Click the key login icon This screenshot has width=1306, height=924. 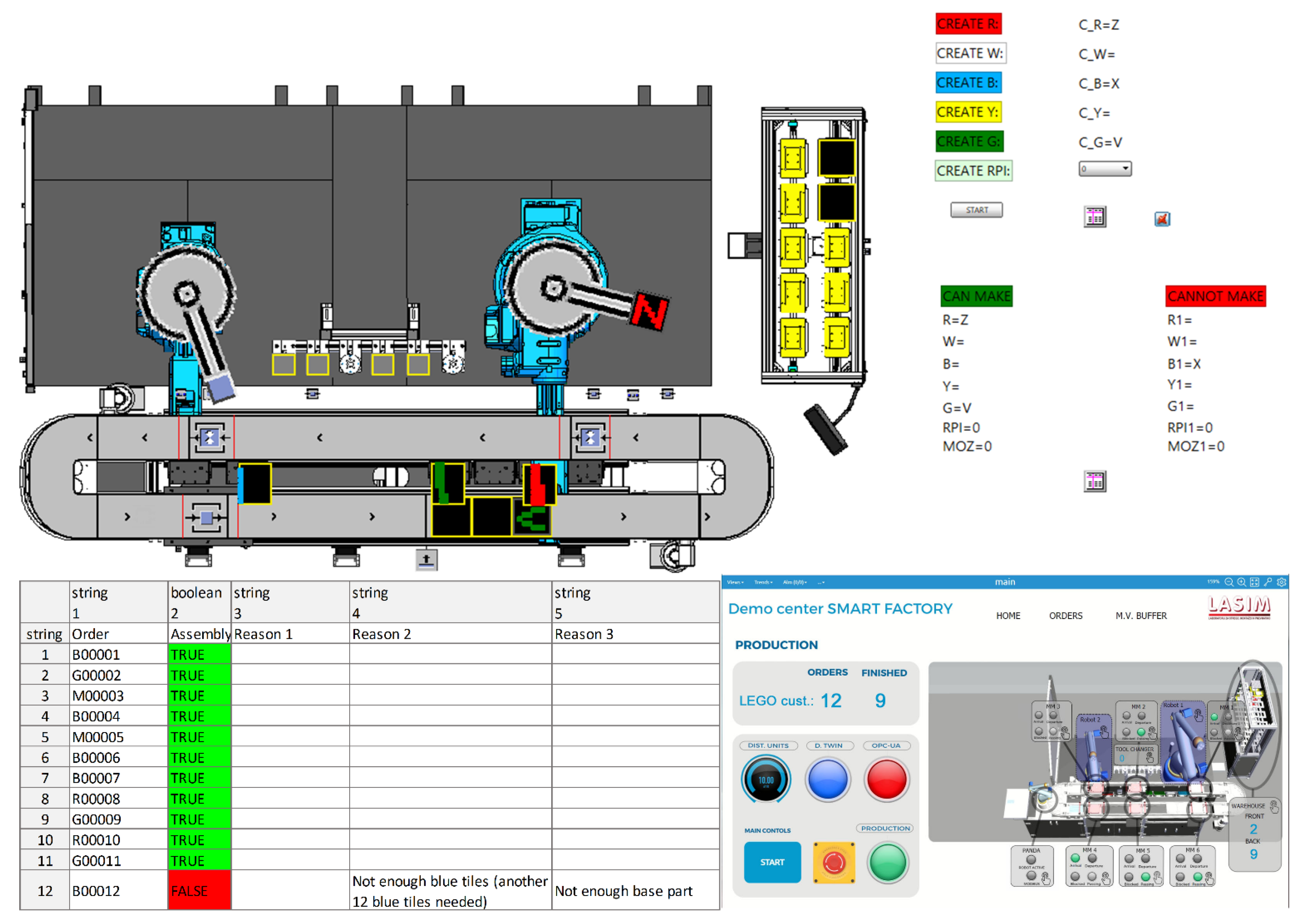(x=1268, y=582)
